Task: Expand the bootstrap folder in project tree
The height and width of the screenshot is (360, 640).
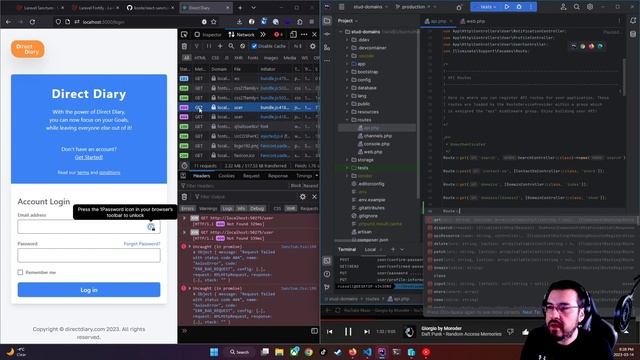Action: [347, 72]
